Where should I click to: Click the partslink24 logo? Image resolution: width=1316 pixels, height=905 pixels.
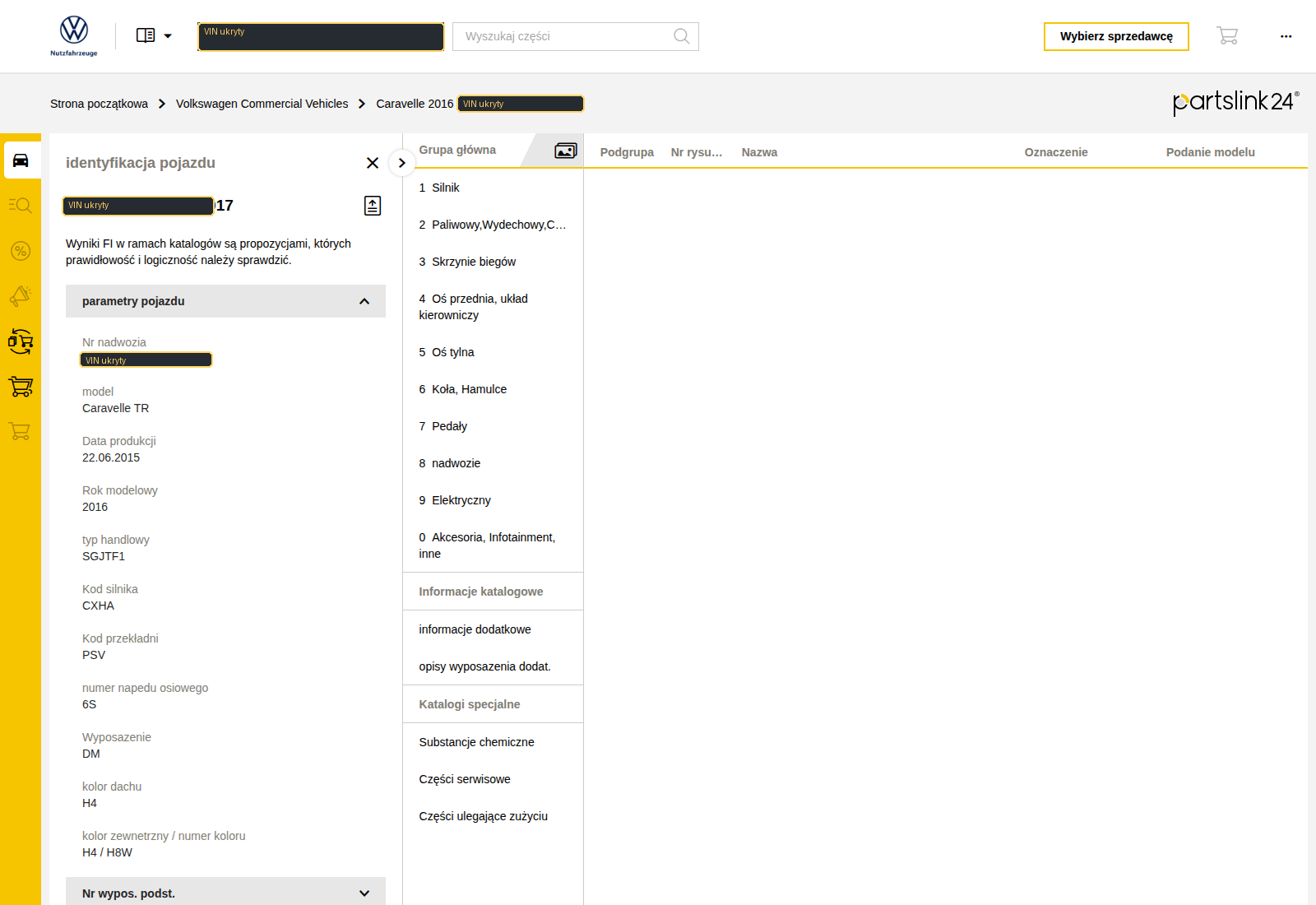click(1236, 102)
